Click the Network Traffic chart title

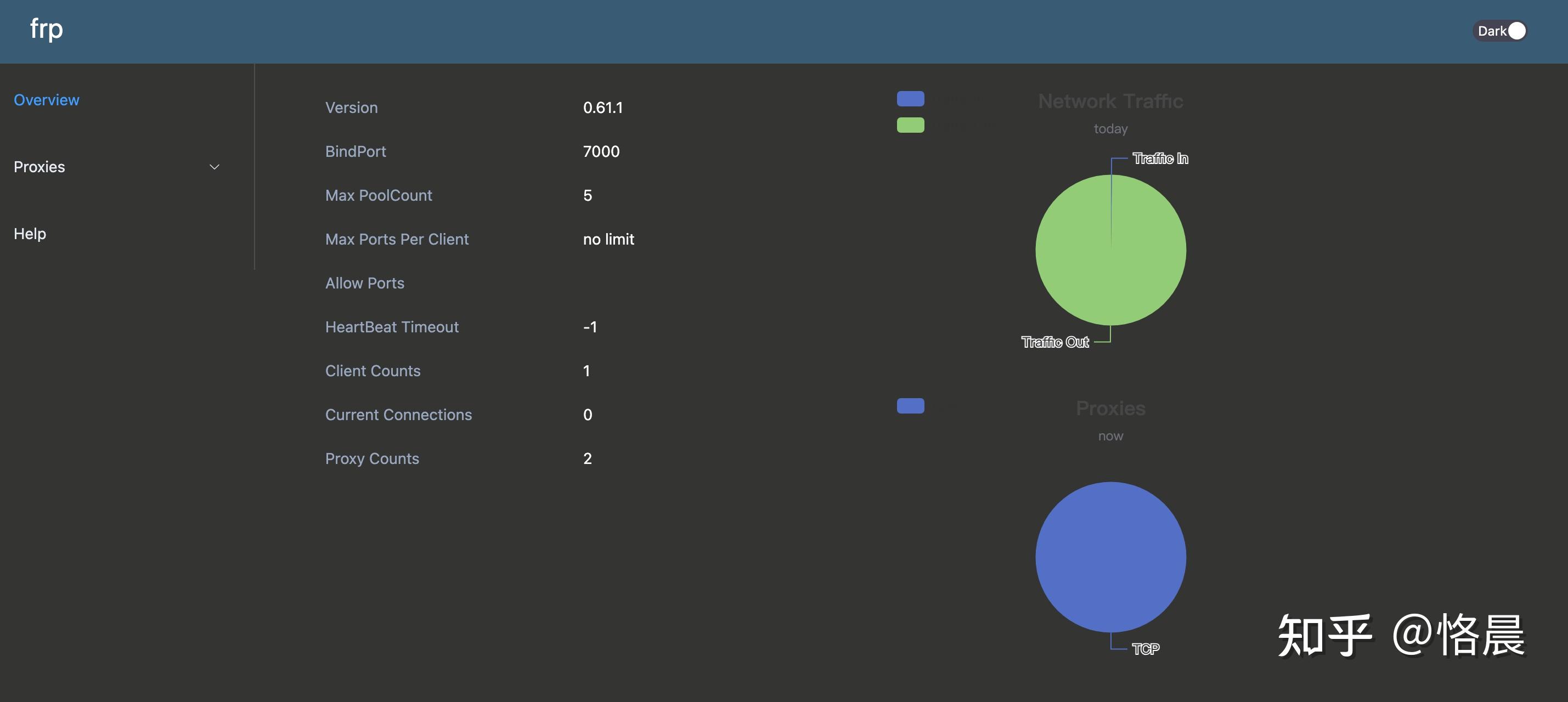(x=1110, y=101)
